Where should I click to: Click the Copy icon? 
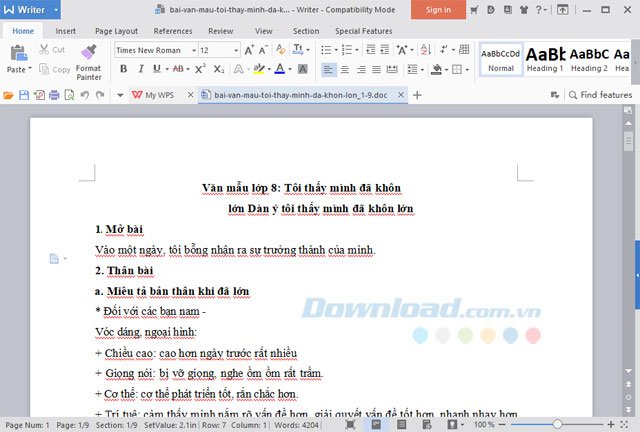pos(44,69)
